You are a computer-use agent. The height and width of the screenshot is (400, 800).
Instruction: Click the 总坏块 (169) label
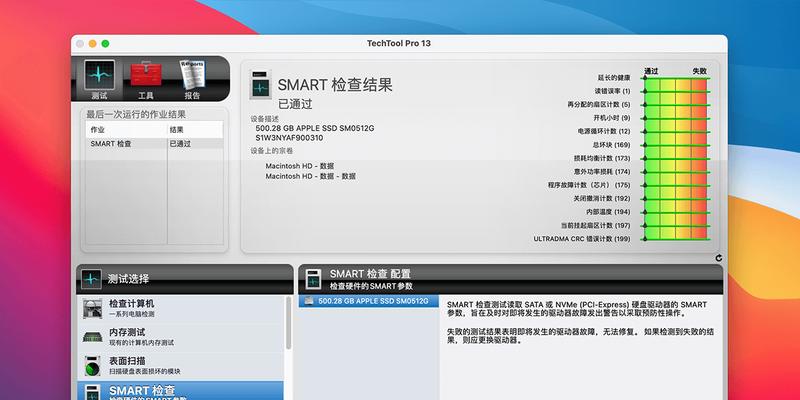611,145
